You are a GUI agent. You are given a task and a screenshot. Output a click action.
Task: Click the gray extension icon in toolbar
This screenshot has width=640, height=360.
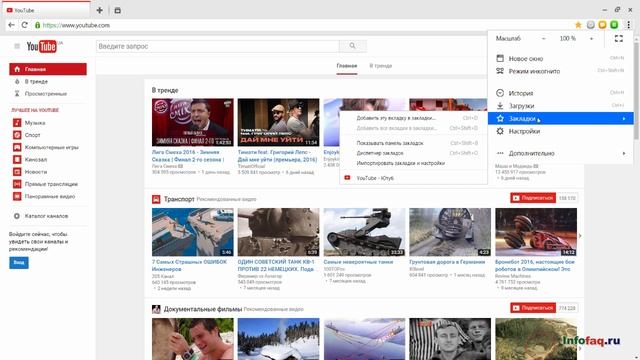(591, 25)
